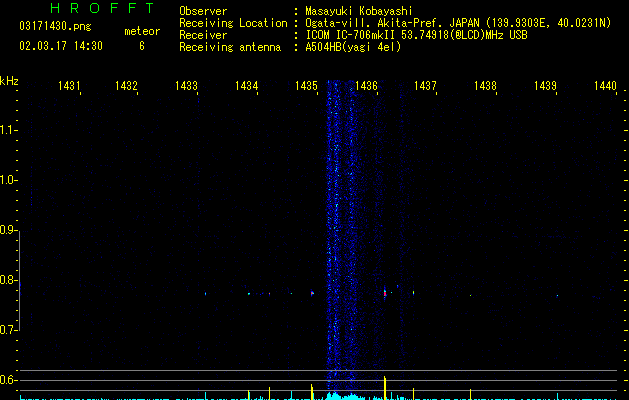Click the 1438 time axis label
The image size is (629, 400).
tap(485, 86)
